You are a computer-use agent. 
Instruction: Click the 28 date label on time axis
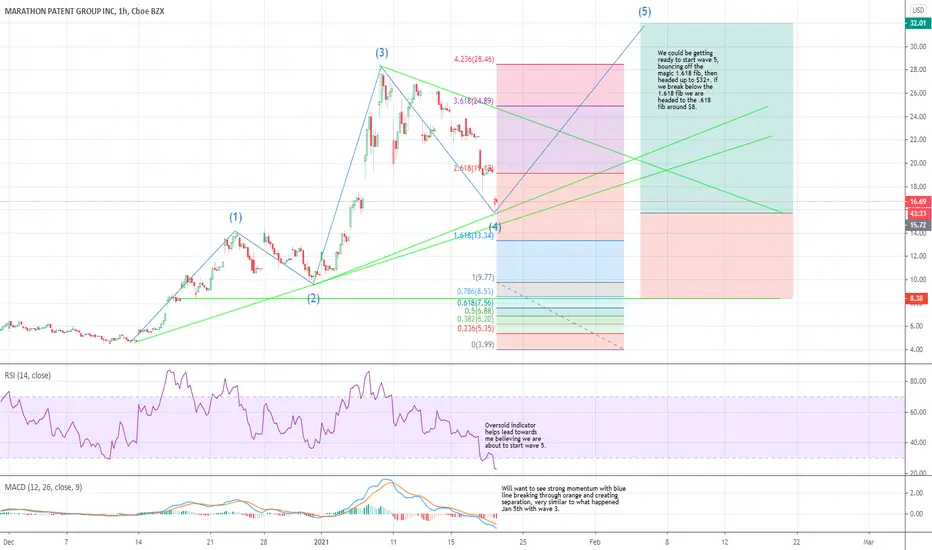coord(263,542)
